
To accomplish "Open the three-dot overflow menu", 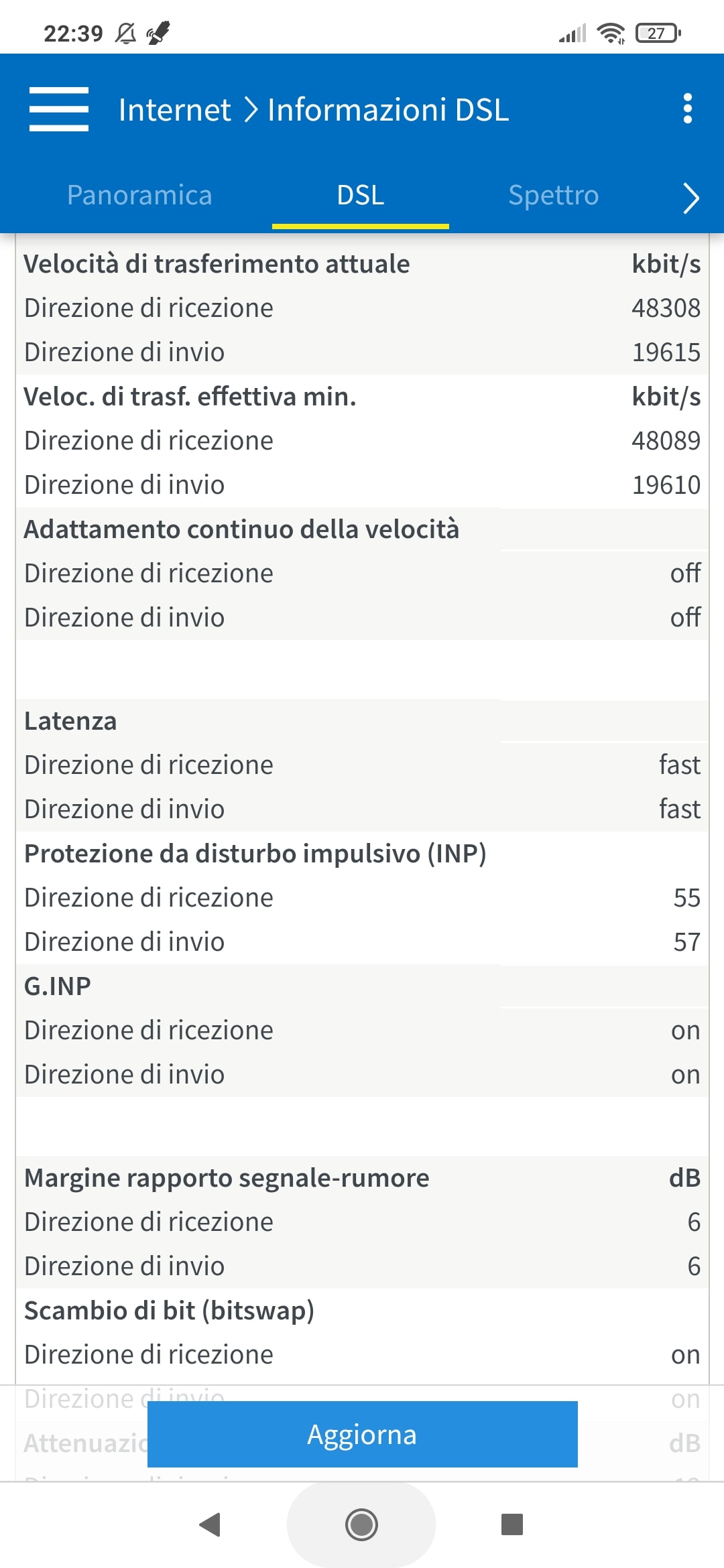I will point(687,109).
